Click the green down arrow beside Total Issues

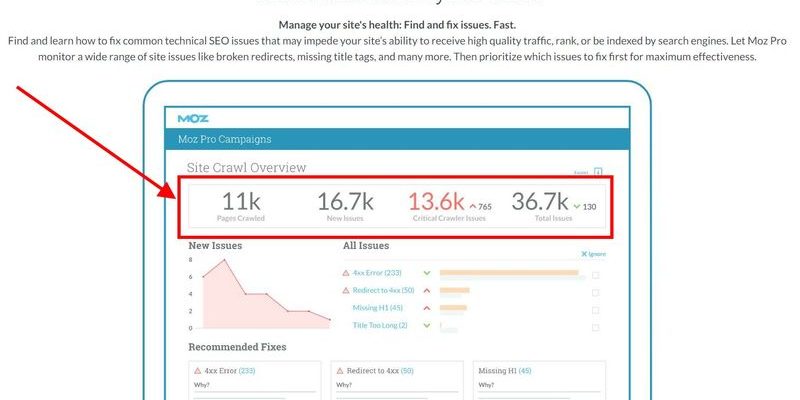pos(577,207)
